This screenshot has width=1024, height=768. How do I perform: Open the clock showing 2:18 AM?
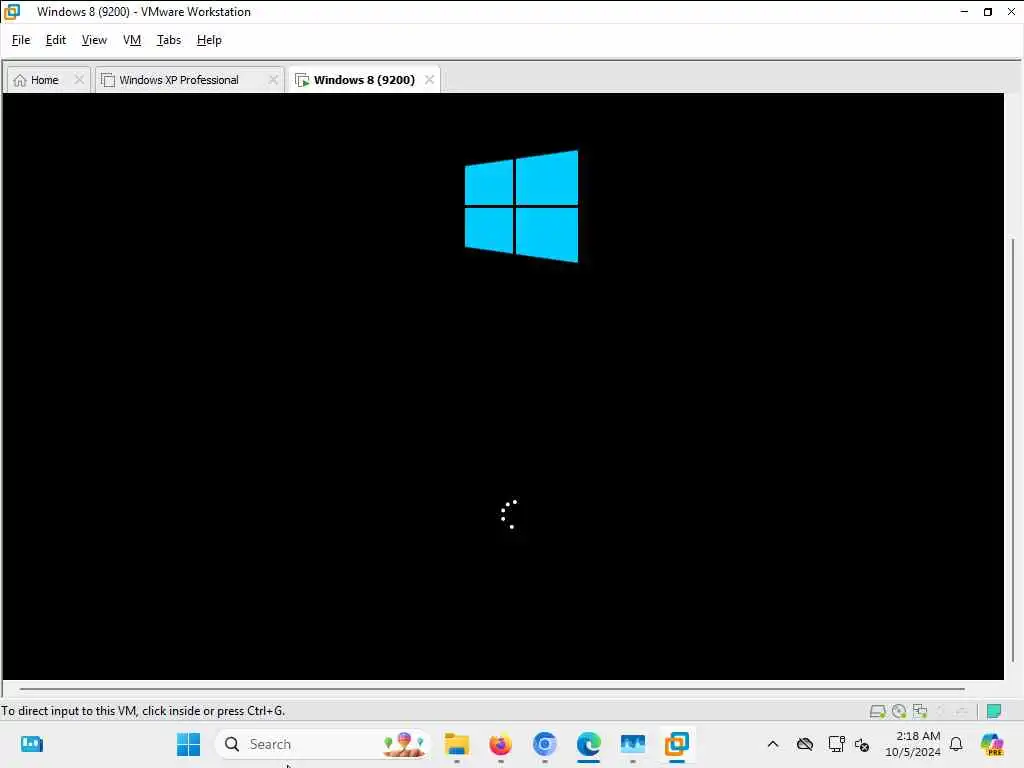pos(913,744)
